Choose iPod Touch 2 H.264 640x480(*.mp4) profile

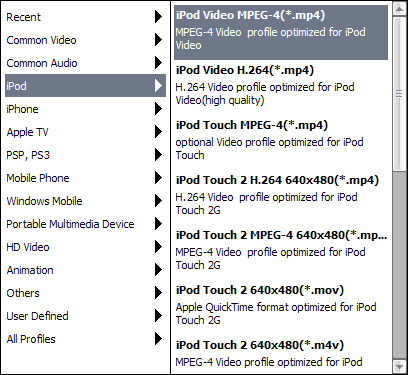pyautogui.click(x=281, y=197)
